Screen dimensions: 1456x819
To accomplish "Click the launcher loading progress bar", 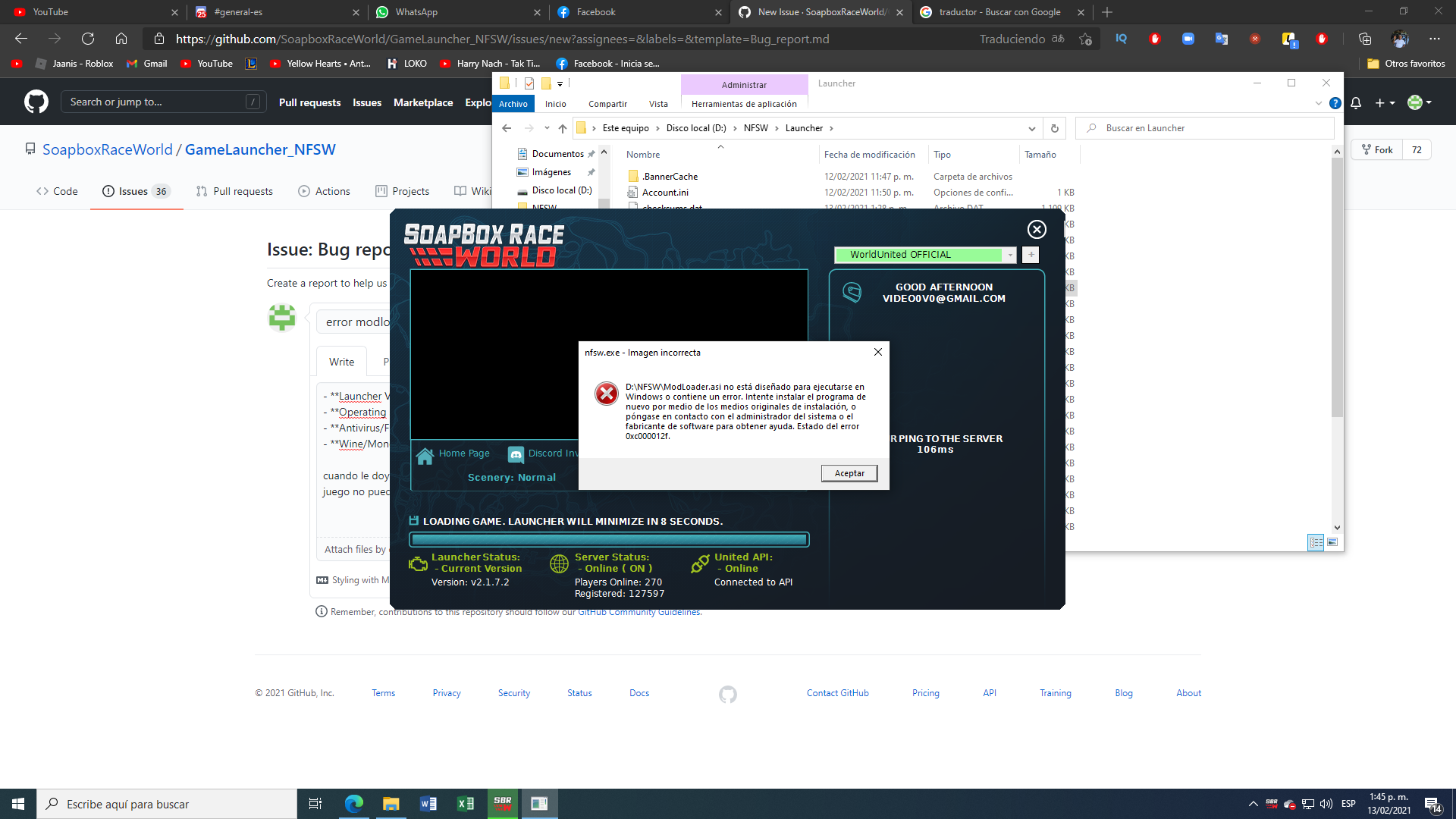I will click(609, 539).
